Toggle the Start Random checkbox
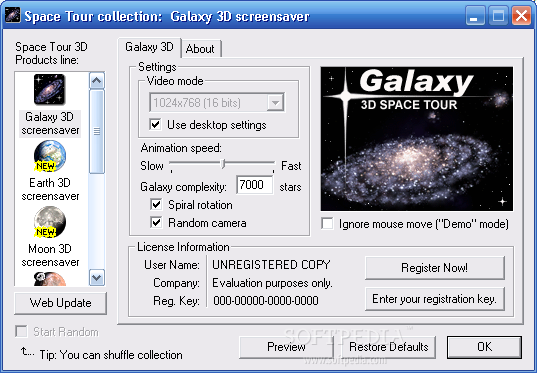 [21, 332]
